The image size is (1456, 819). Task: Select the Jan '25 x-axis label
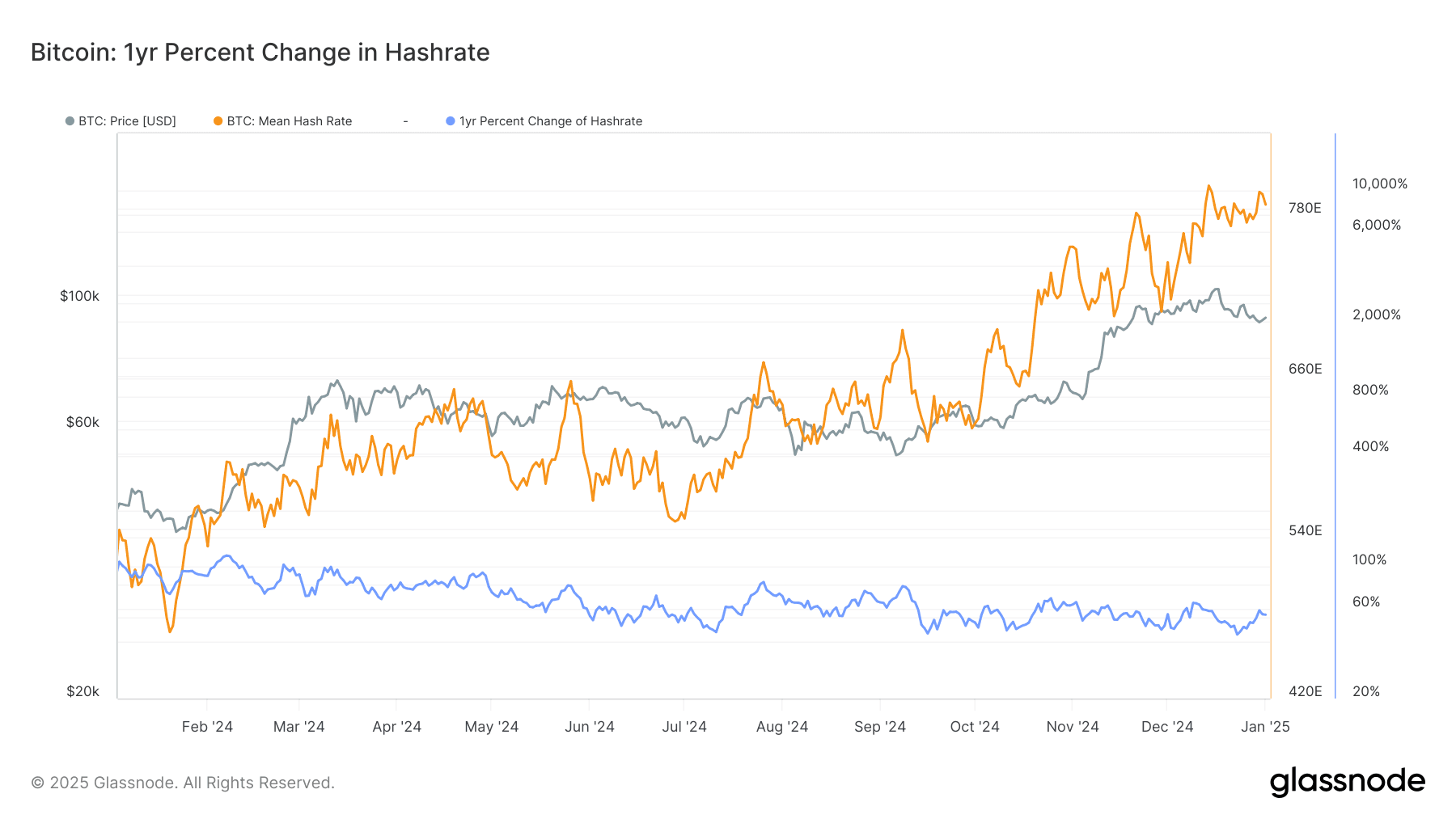1266,727
